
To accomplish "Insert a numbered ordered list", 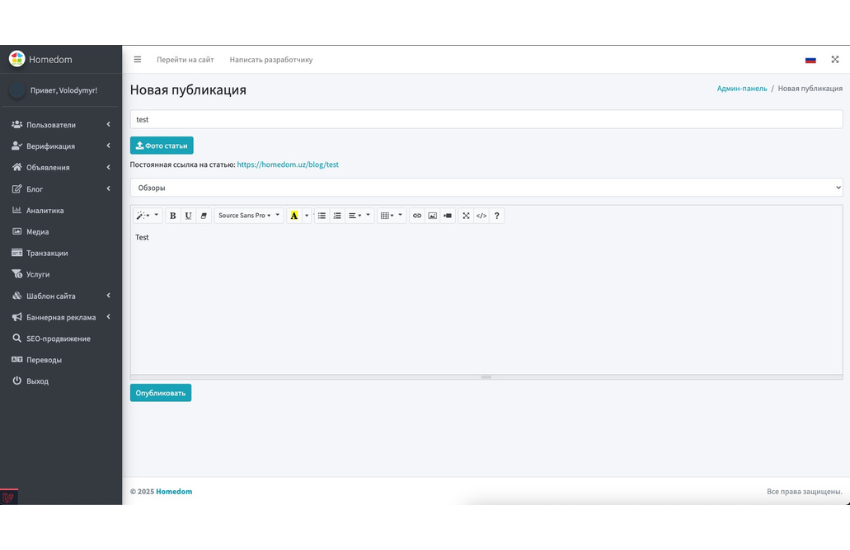I will click(337, 216).
